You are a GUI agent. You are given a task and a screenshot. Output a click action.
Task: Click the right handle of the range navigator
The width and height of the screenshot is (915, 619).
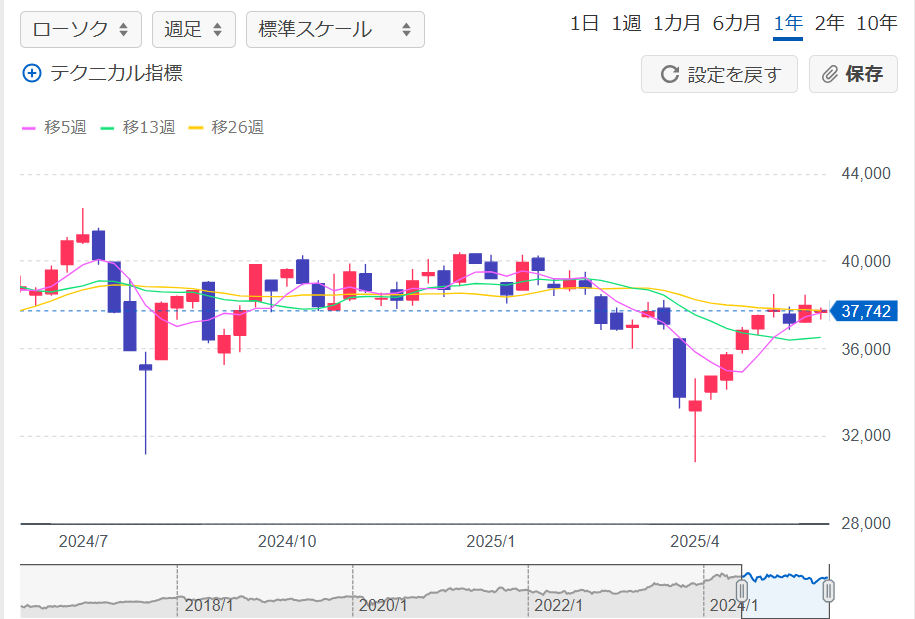coord(829,591)
